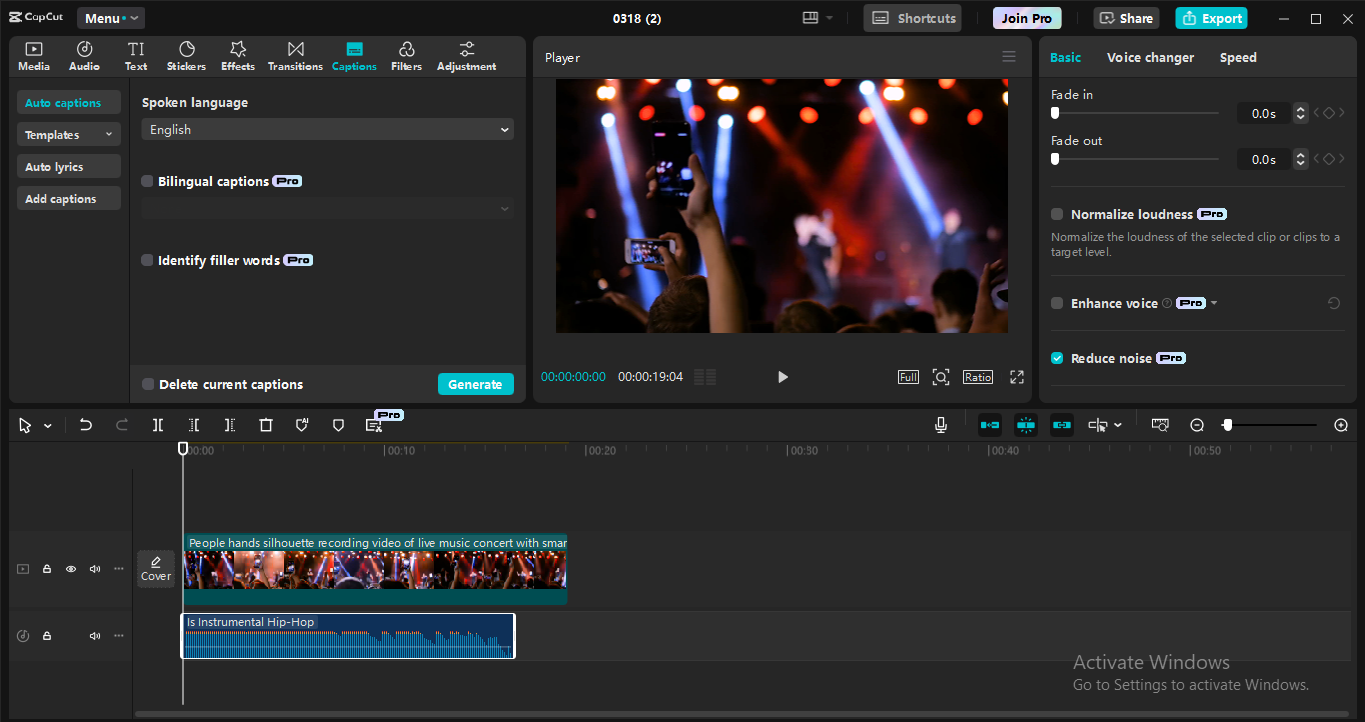Image resolution: width=1365 pixels, height=722 pixels.
Task: Expand the Templates section in the sidebar
Action: [68, 133]
